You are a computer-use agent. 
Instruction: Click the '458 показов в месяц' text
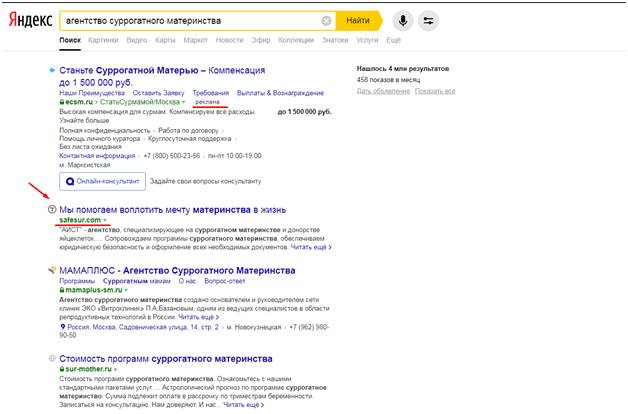388,80
